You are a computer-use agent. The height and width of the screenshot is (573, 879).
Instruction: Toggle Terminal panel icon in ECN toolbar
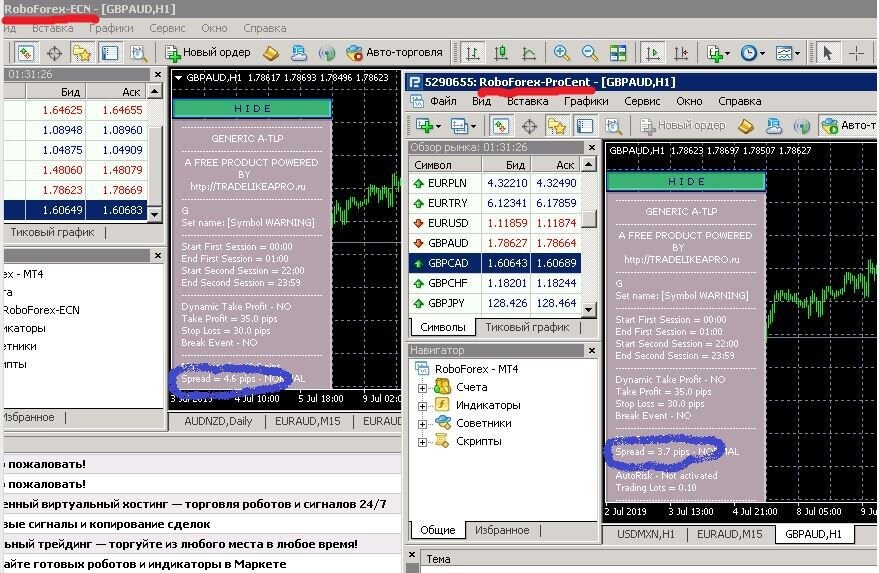click(x=109, y=53)
